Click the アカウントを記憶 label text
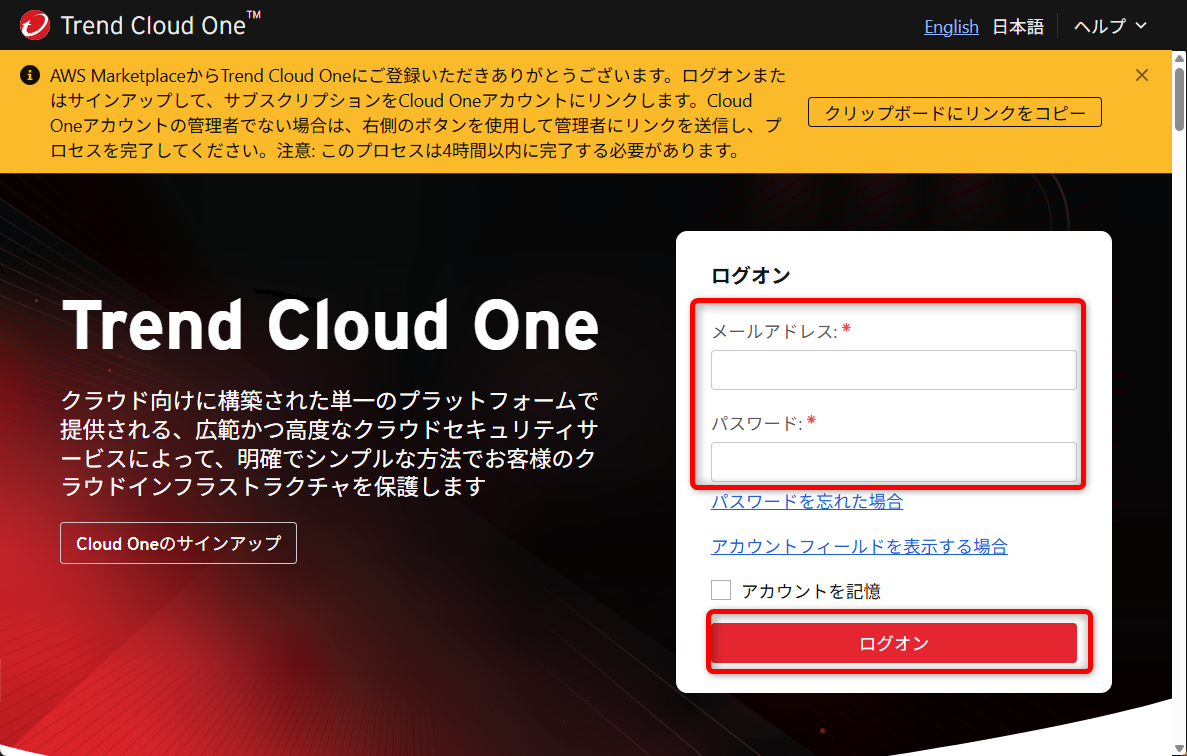 (x=811, y=591)
